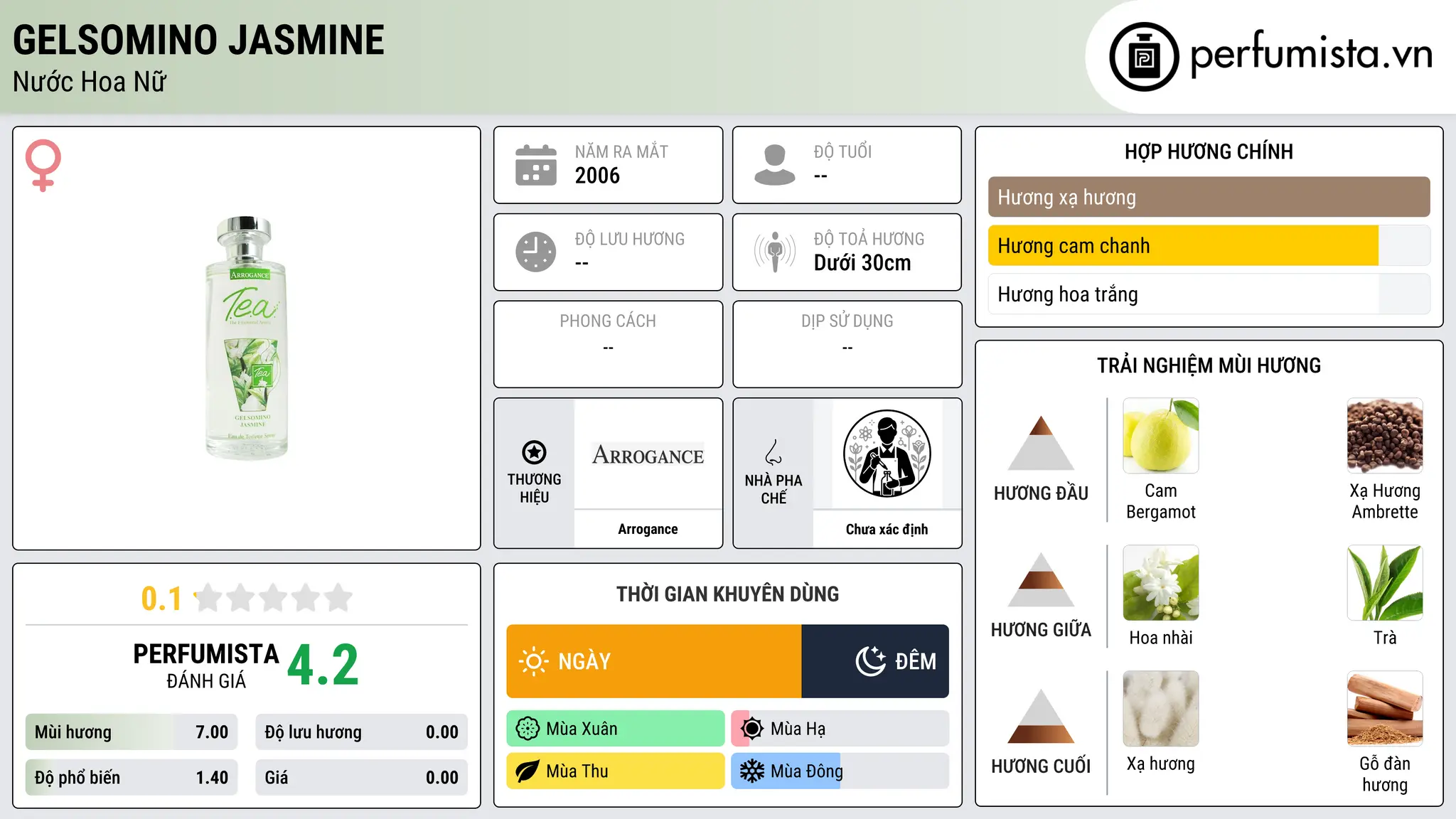
Task: Click the Dưới 30cm sillage value
Action: pyautogui.click(x=862, y=263)
